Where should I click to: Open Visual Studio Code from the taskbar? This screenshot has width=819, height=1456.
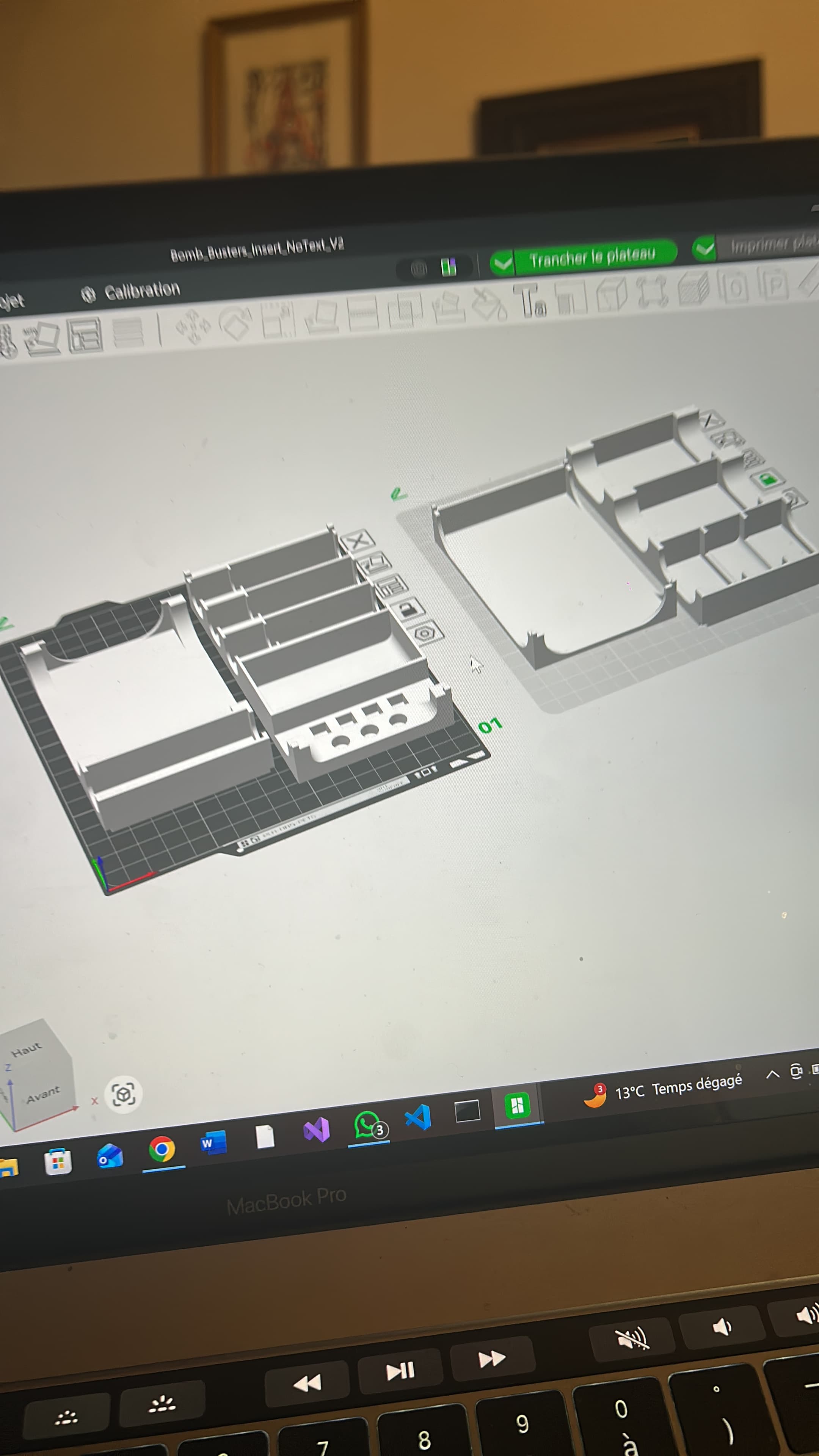418,1117
